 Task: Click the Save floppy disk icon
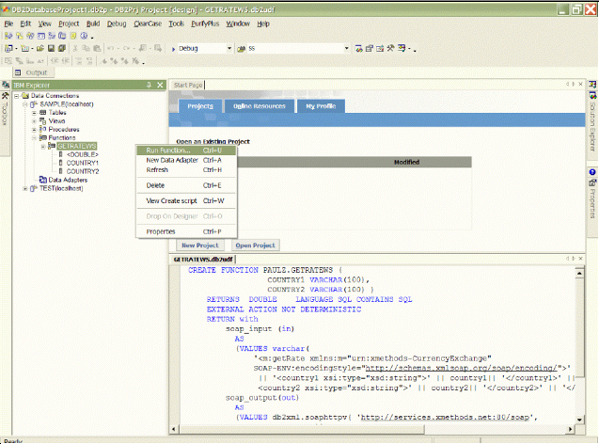pos(51,49)
